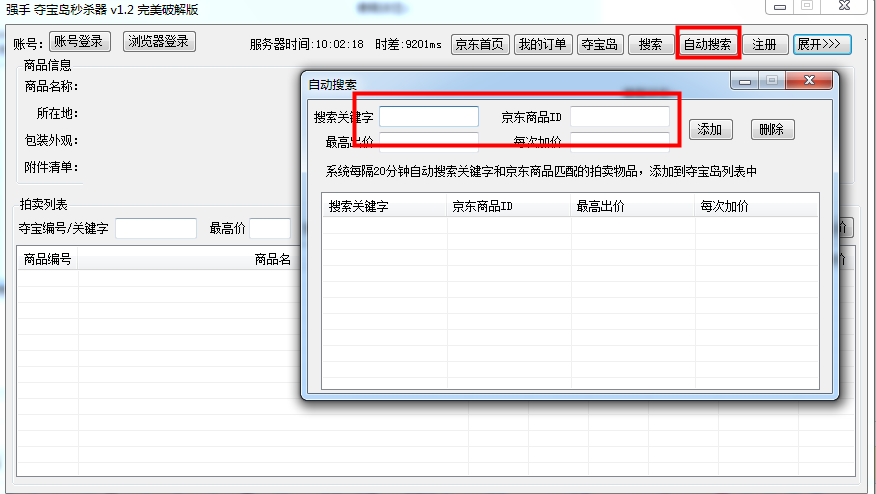
Task: Click the 夺宝岛 button
Action: pos(601,45)
